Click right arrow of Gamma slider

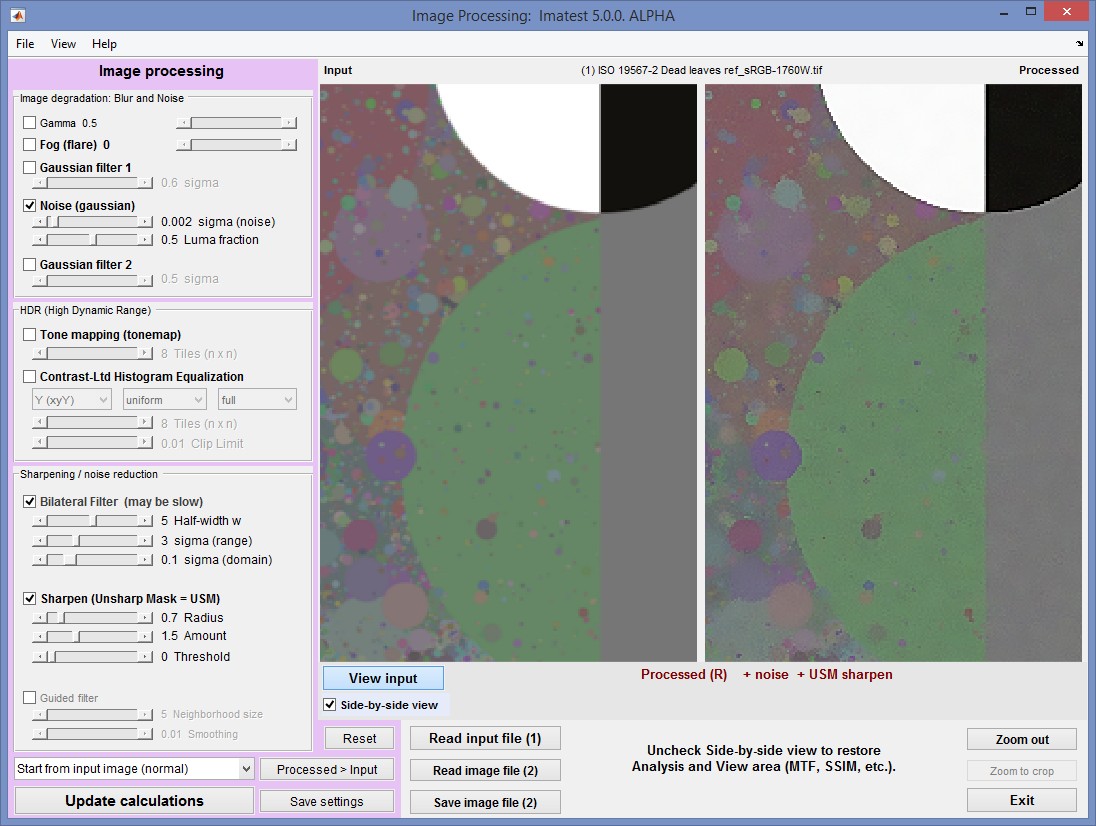(x=289, y=123)
